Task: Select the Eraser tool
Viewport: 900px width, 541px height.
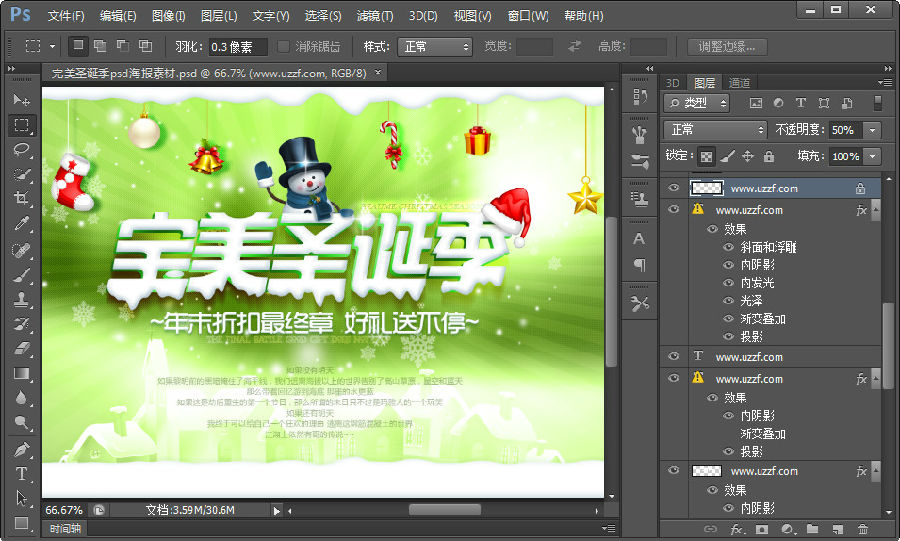Action: coord(22,348)
